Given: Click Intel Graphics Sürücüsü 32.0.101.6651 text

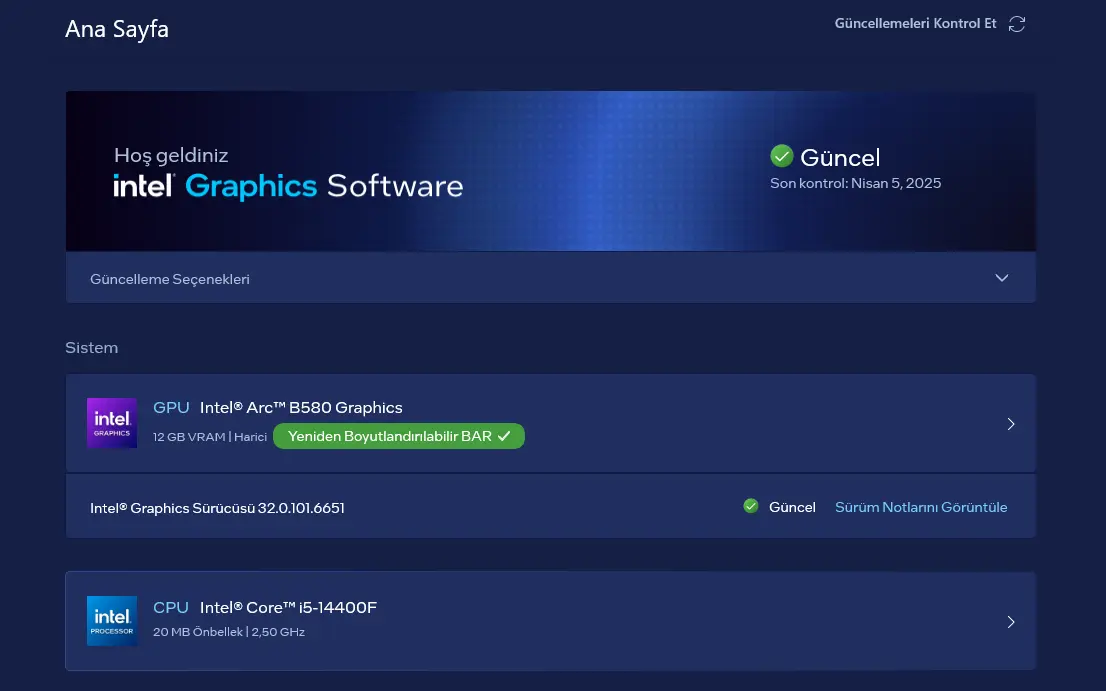Looking at the screenshot, I should click(217, 508).
